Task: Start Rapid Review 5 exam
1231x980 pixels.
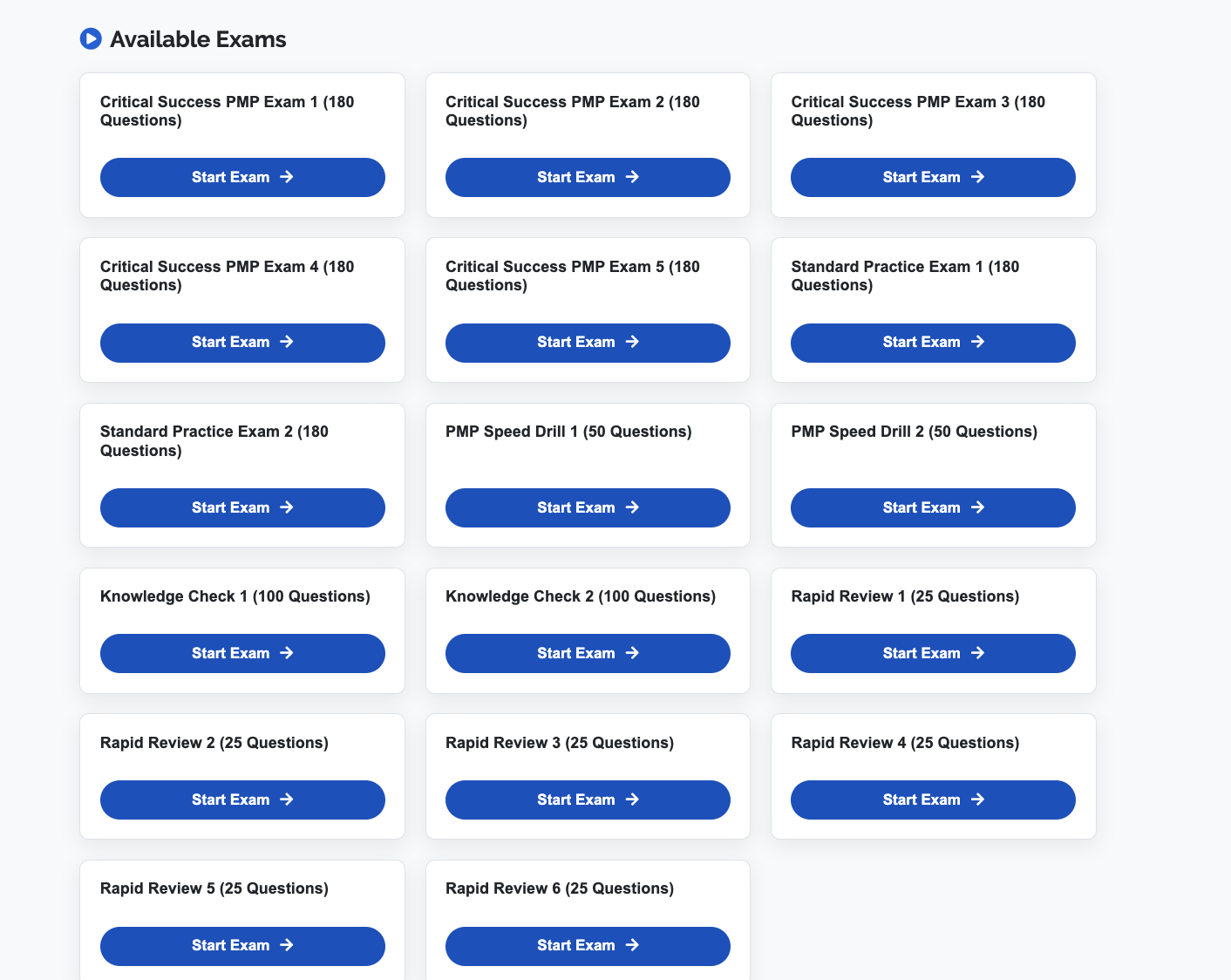Action: [242, 946]
